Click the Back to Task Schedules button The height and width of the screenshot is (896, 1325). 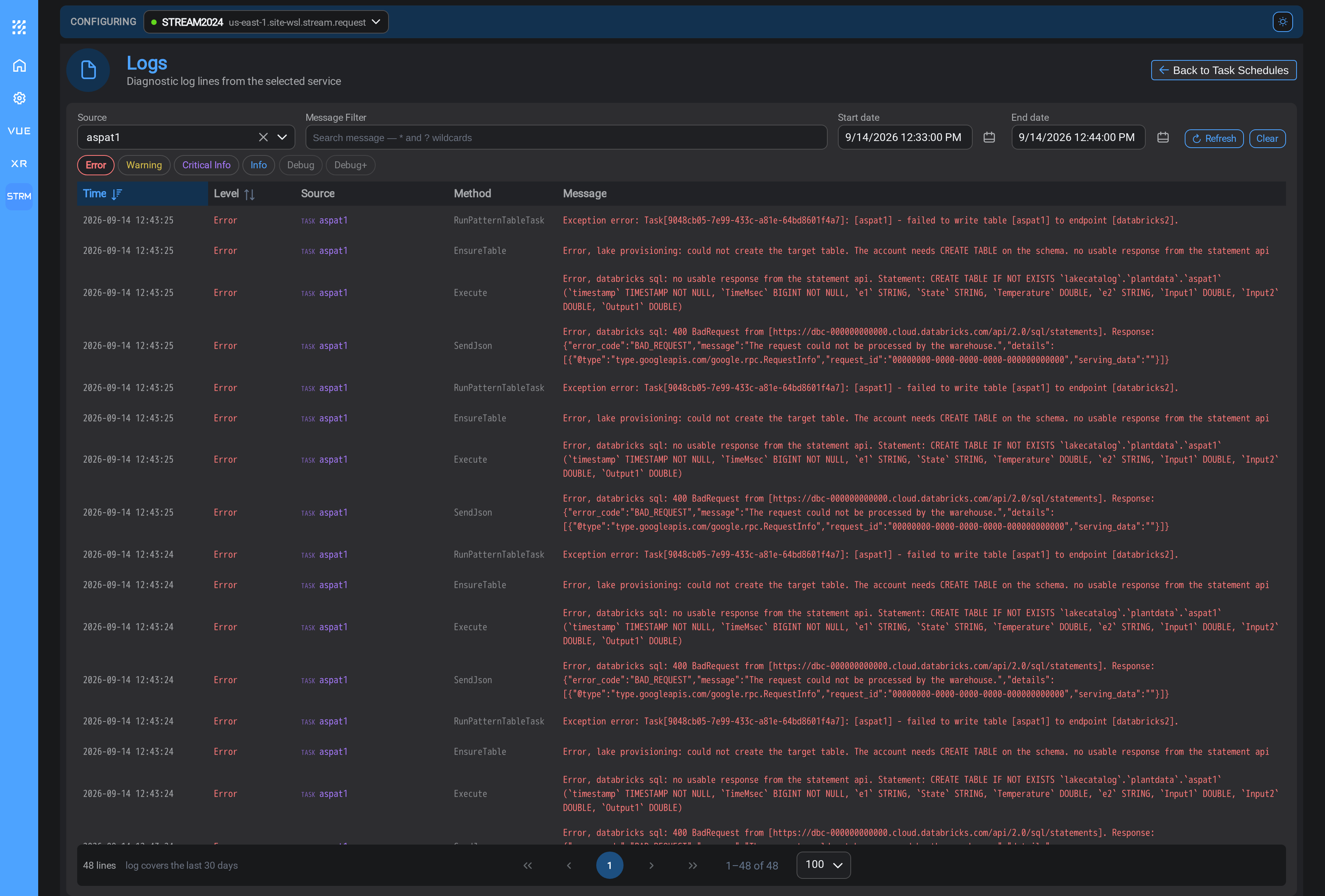1224,70
